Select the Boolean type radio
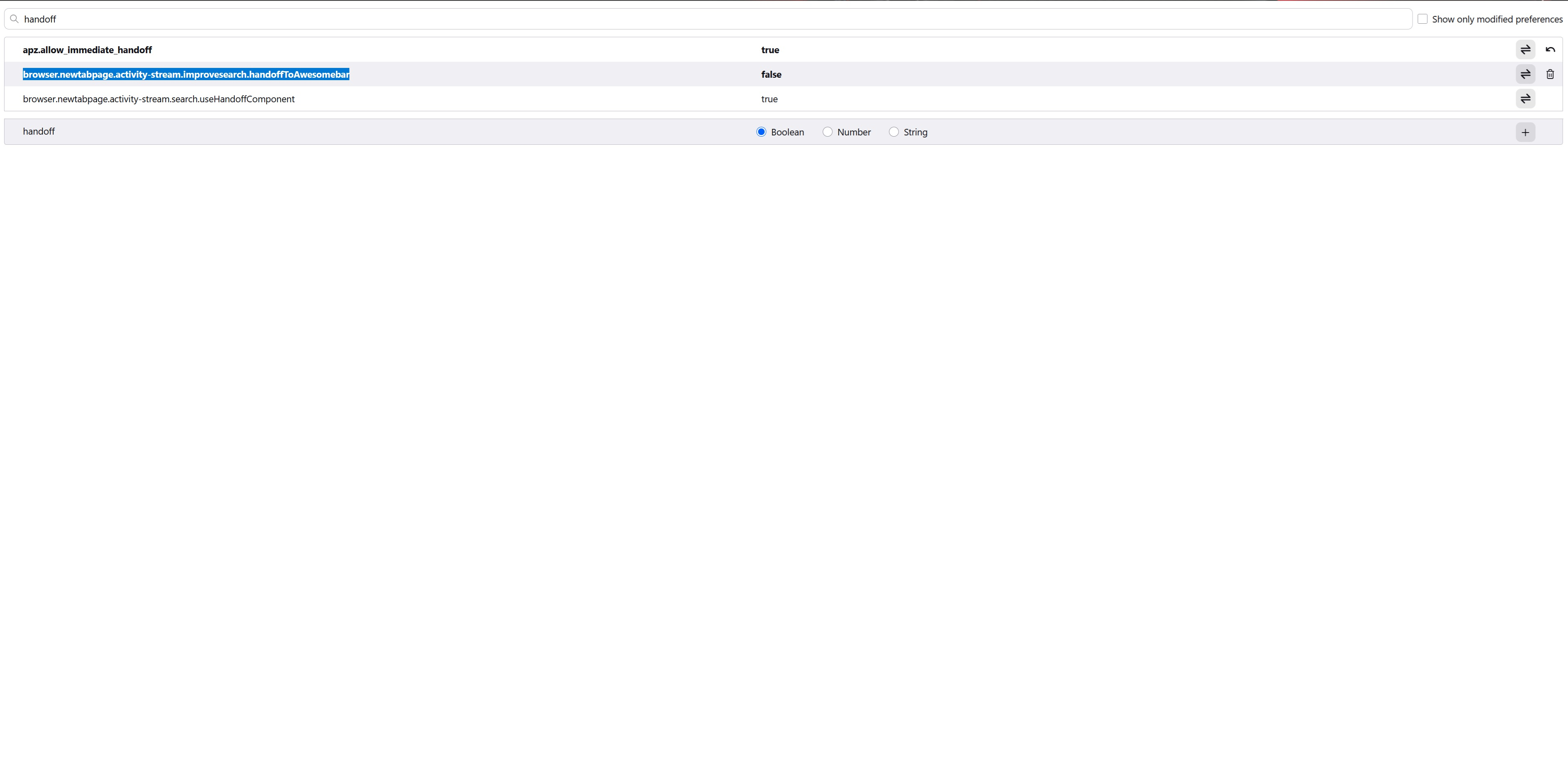This screenshot has height=767, width=1568. click(761, 132)
